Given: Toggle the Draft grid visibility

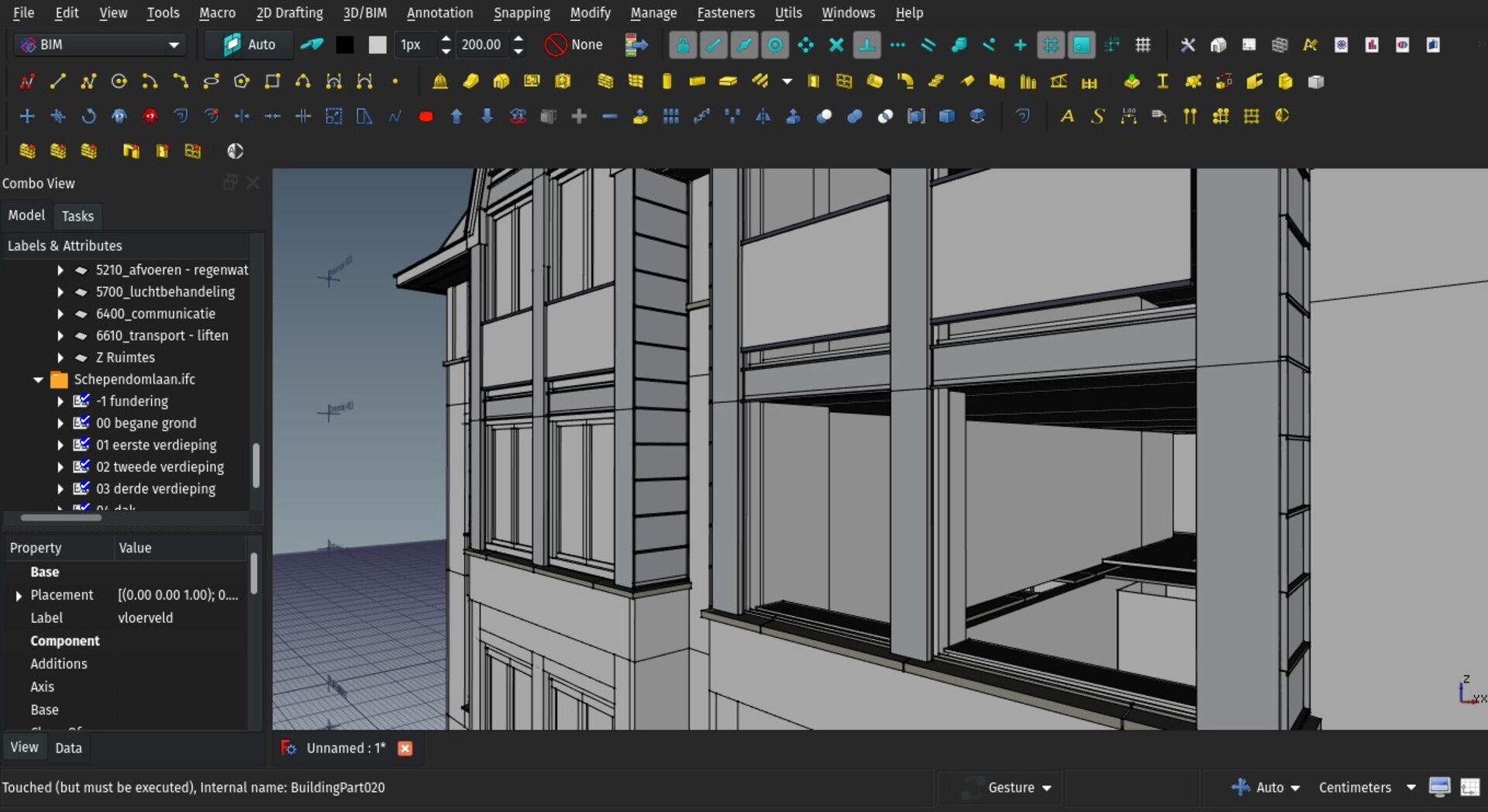Looking at the screenshot, I should (x=1142, y=45).
